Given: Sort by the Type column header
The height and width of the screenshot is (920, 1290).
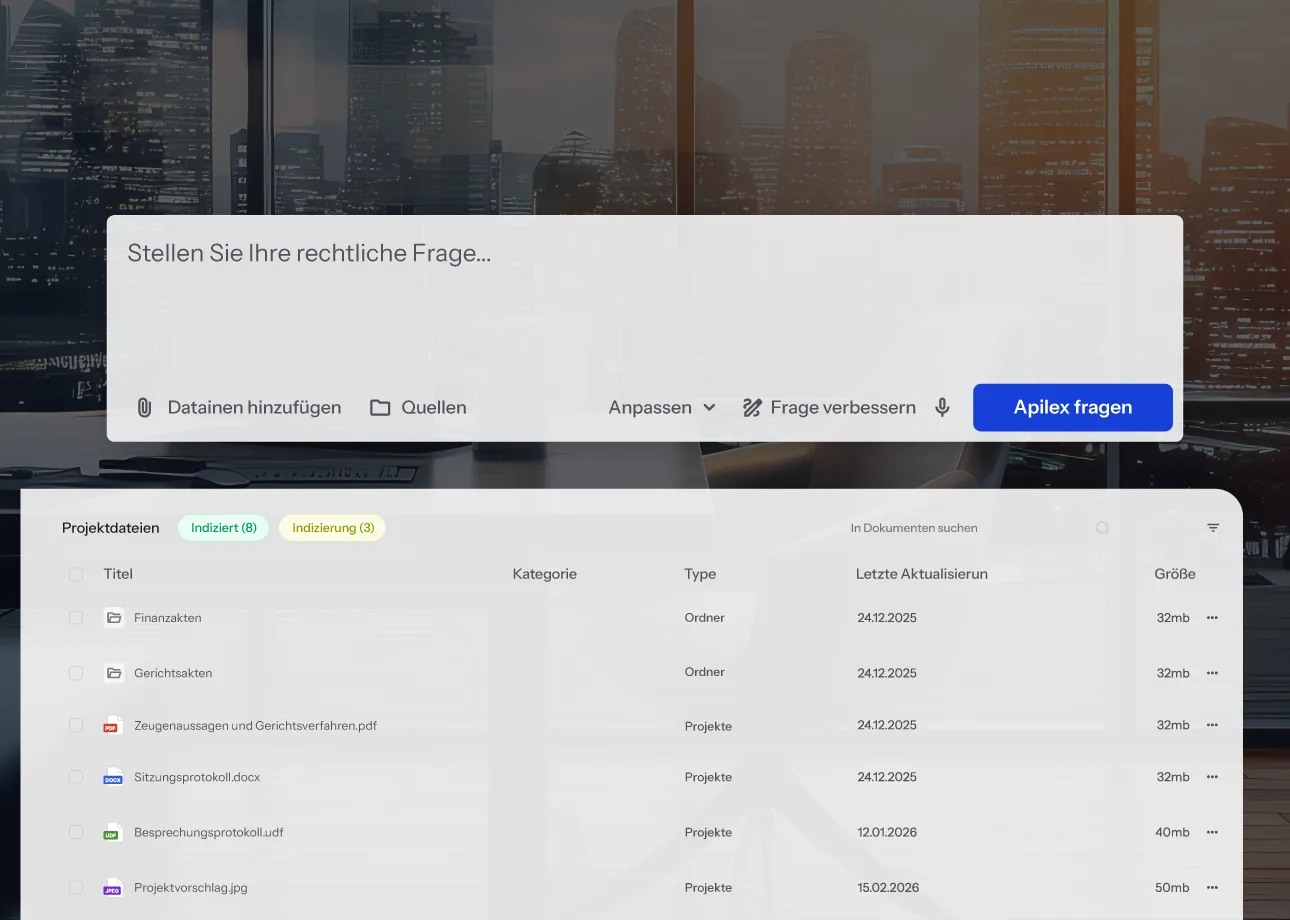Looking at the screenshot, I should click(700, 574).
